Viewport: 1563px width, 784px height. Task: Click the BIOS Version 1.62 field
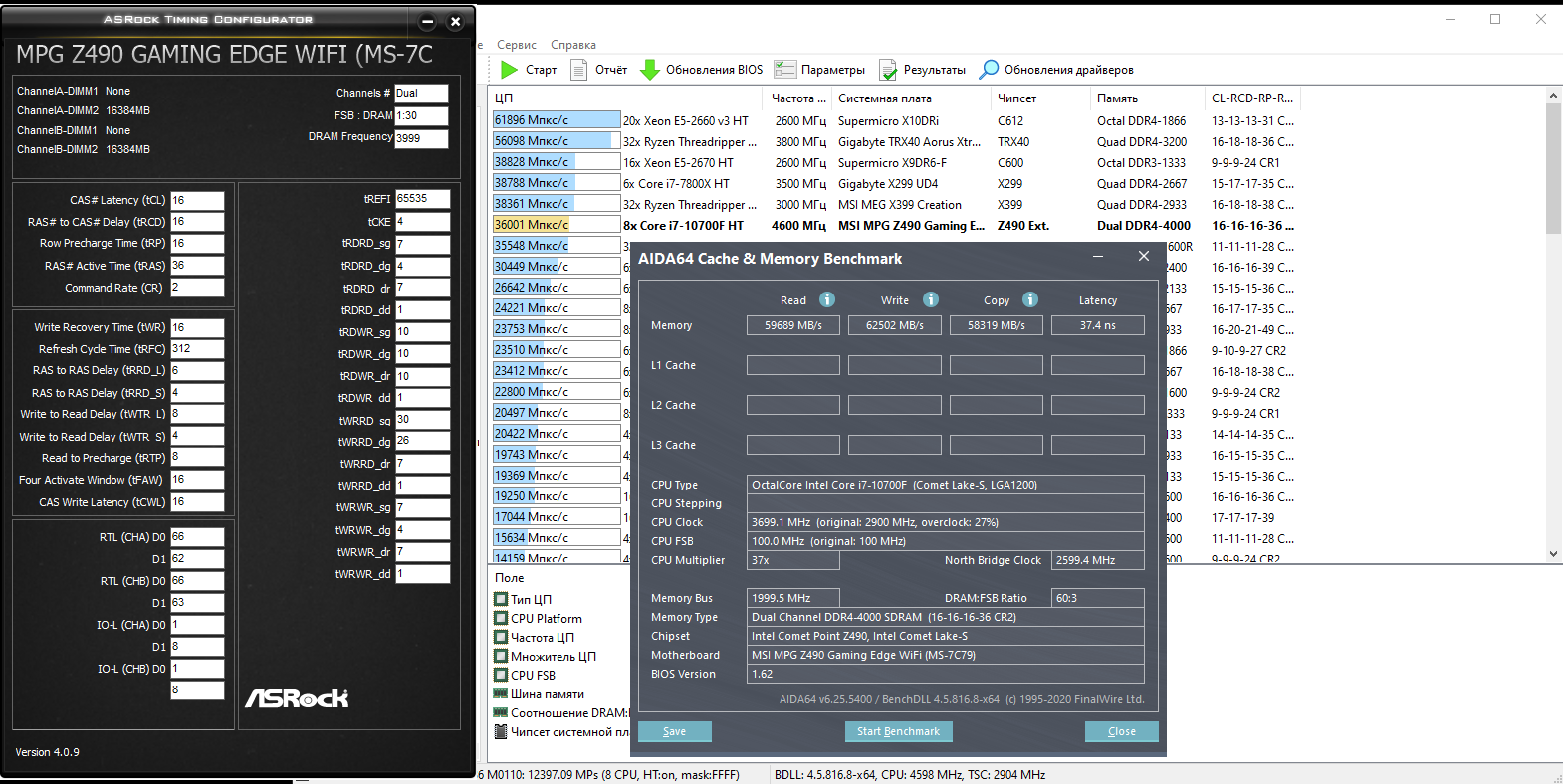click(946, 674)
